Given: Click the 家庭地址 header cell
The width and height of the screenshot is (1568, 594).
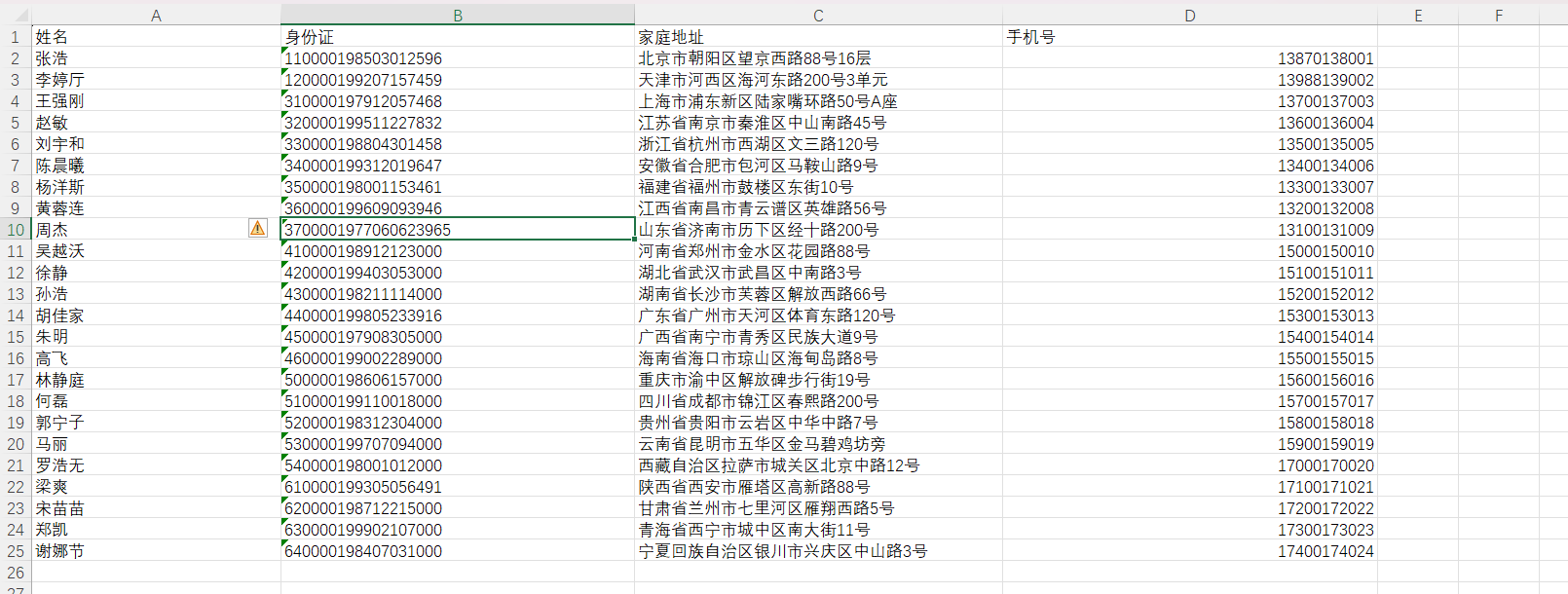Looking at the screenshot, I should [818, 37].
